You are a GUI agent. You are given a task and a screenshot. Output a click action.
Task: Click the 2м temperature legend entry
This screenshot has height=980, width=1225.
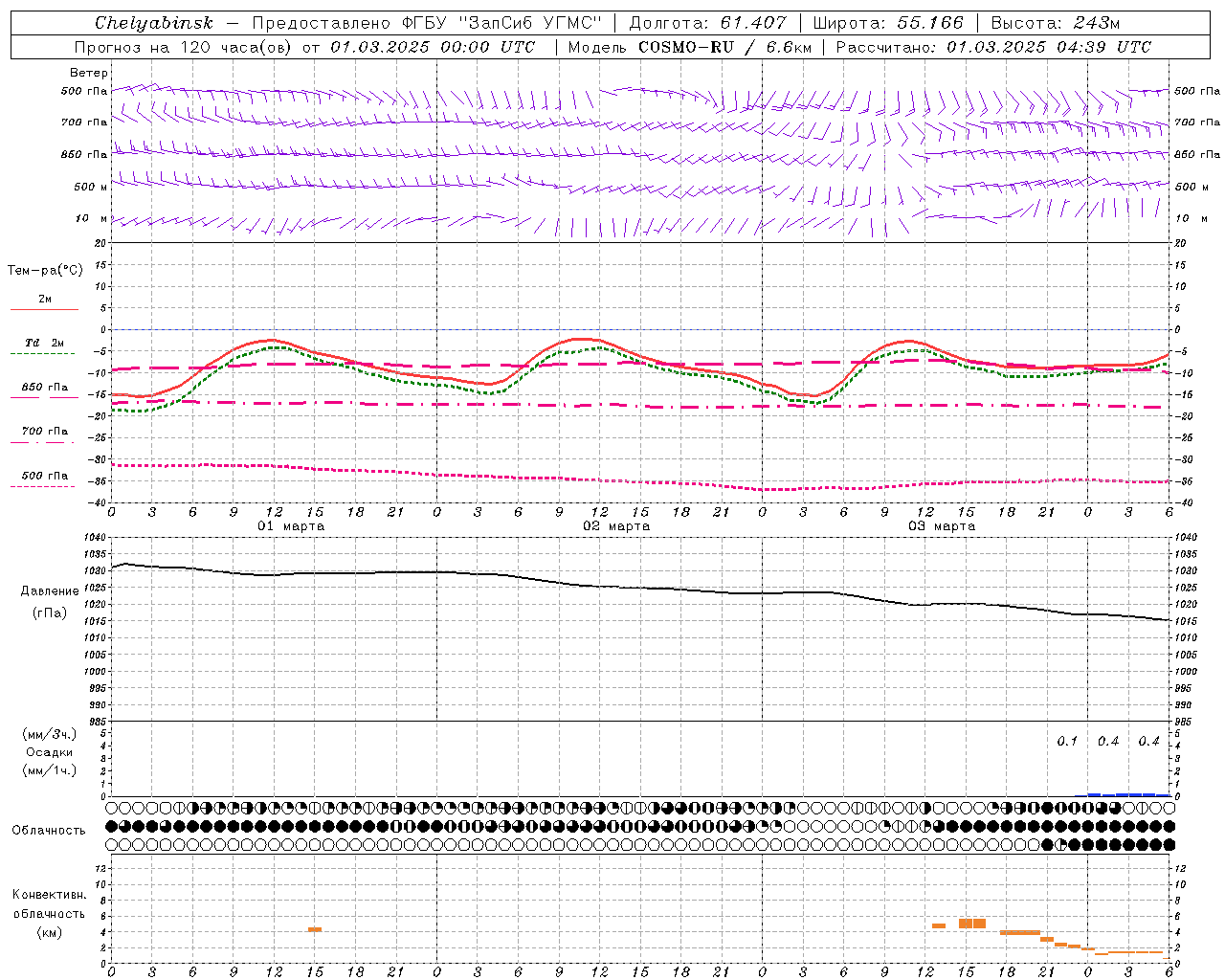tap(45, 299)
